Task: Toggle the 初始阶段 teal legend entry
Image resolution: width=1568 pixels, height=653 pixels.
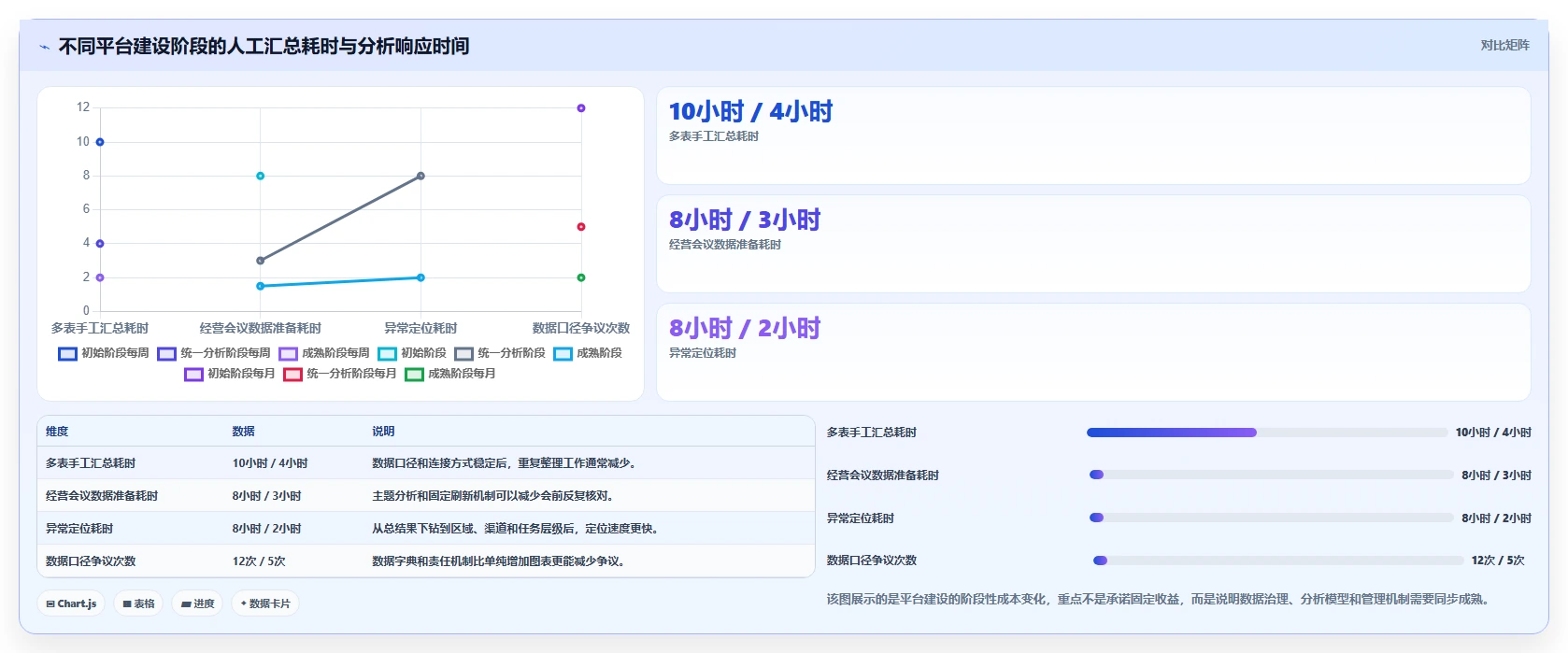Action: 412,353
